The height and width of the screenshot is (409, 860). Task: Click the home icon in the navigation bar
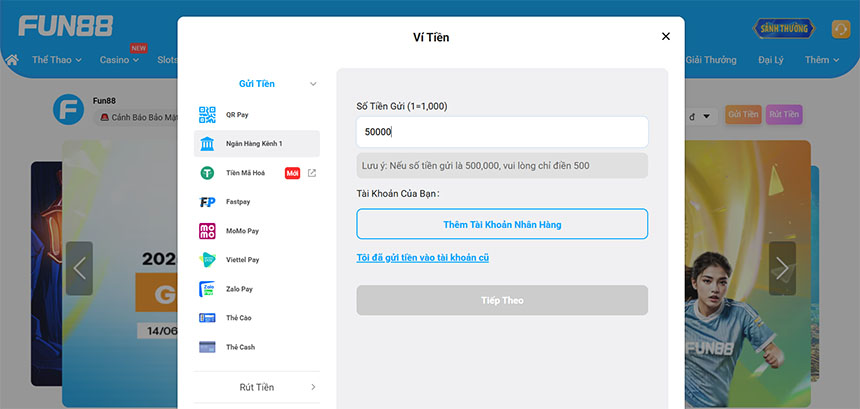pyautogui.click(x=12, y=60)
